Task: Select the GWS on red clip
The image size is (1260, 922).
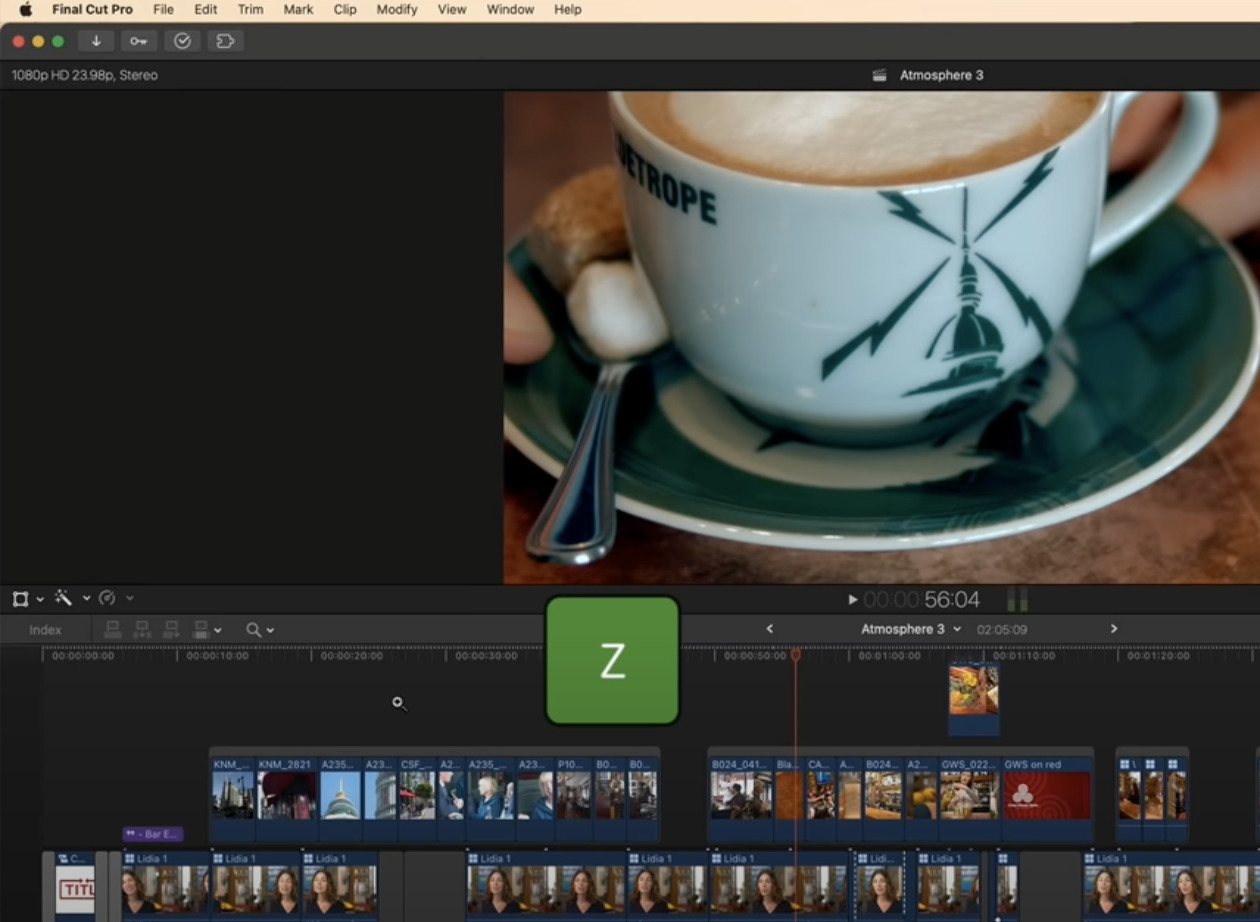Action: [x=1047, y=798]
